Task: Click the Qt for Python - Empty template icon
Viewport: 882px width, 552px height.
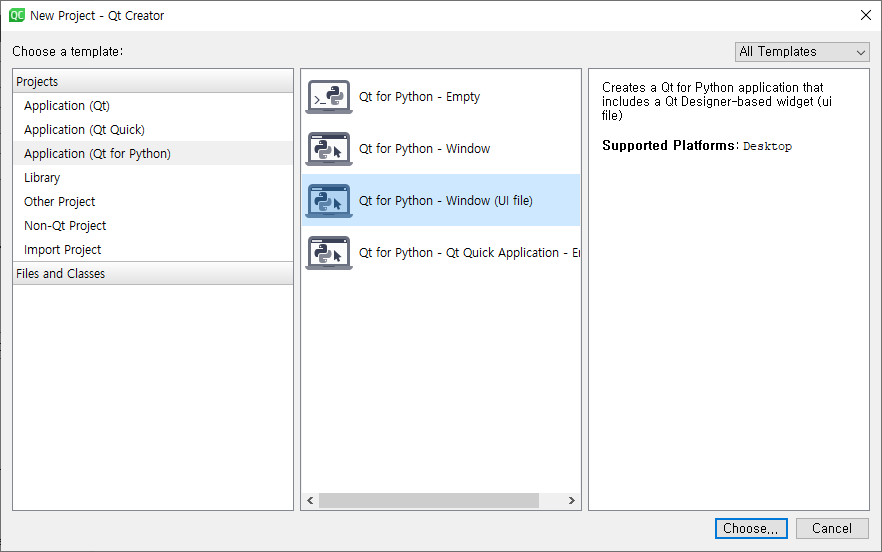Action: [329, 97]
